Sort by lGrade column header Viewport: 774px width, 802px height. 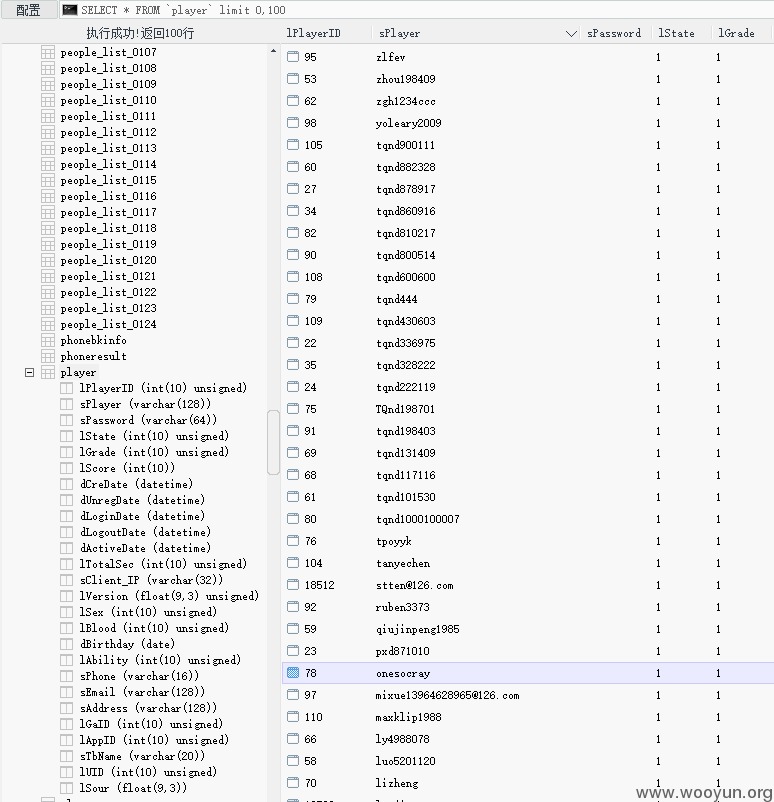pyautogui.click(x=736, y=33)
